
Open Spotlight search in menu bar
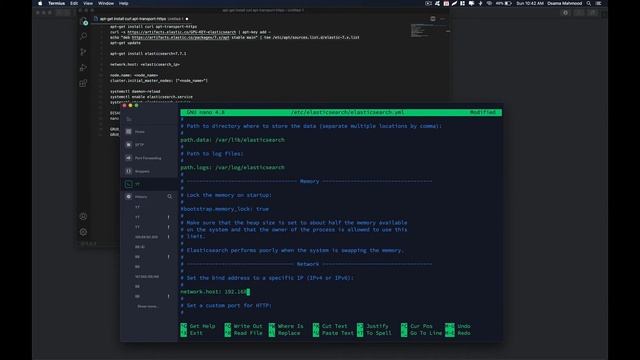(x=589, y=3)
